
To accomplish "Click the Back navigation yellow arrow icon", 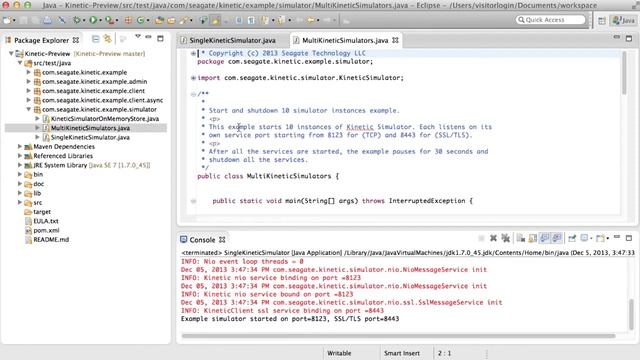I will pyautogui.click(x=311, y=20).
